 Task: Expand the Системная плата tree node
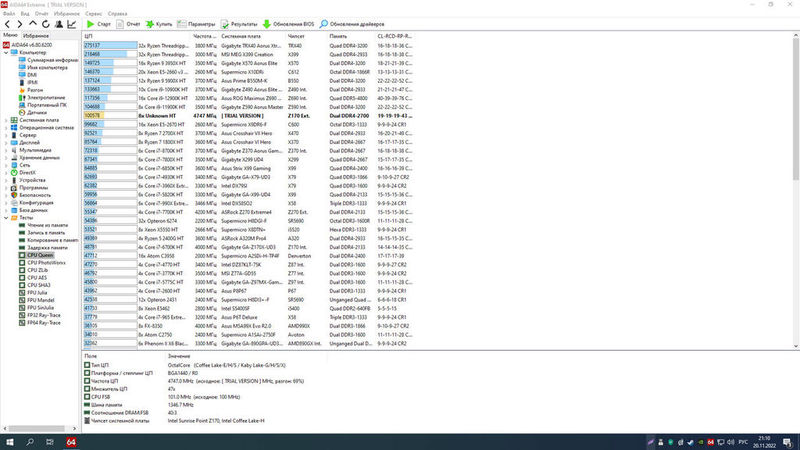(6, 120)
